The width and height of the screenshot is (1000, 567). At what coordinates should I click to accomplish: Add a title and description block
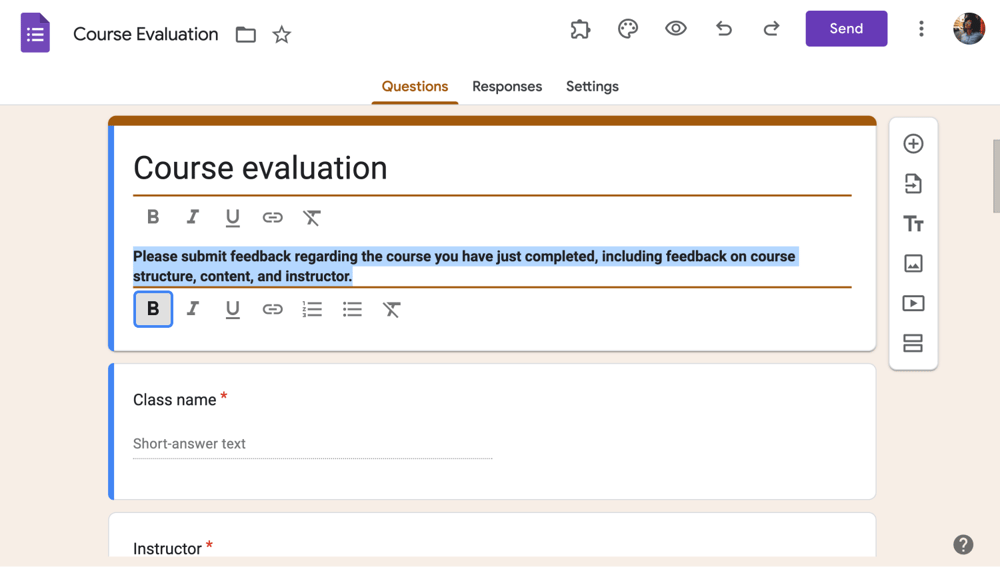click(x=912, y=224)
